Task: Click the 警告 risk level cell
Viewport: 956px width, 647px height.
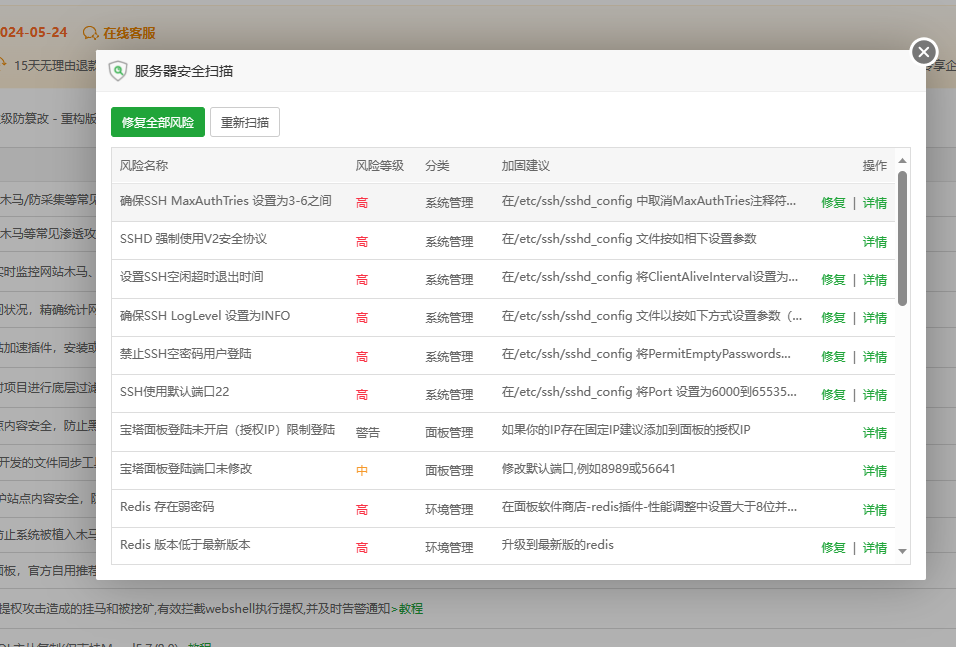Action: (368, 432)
